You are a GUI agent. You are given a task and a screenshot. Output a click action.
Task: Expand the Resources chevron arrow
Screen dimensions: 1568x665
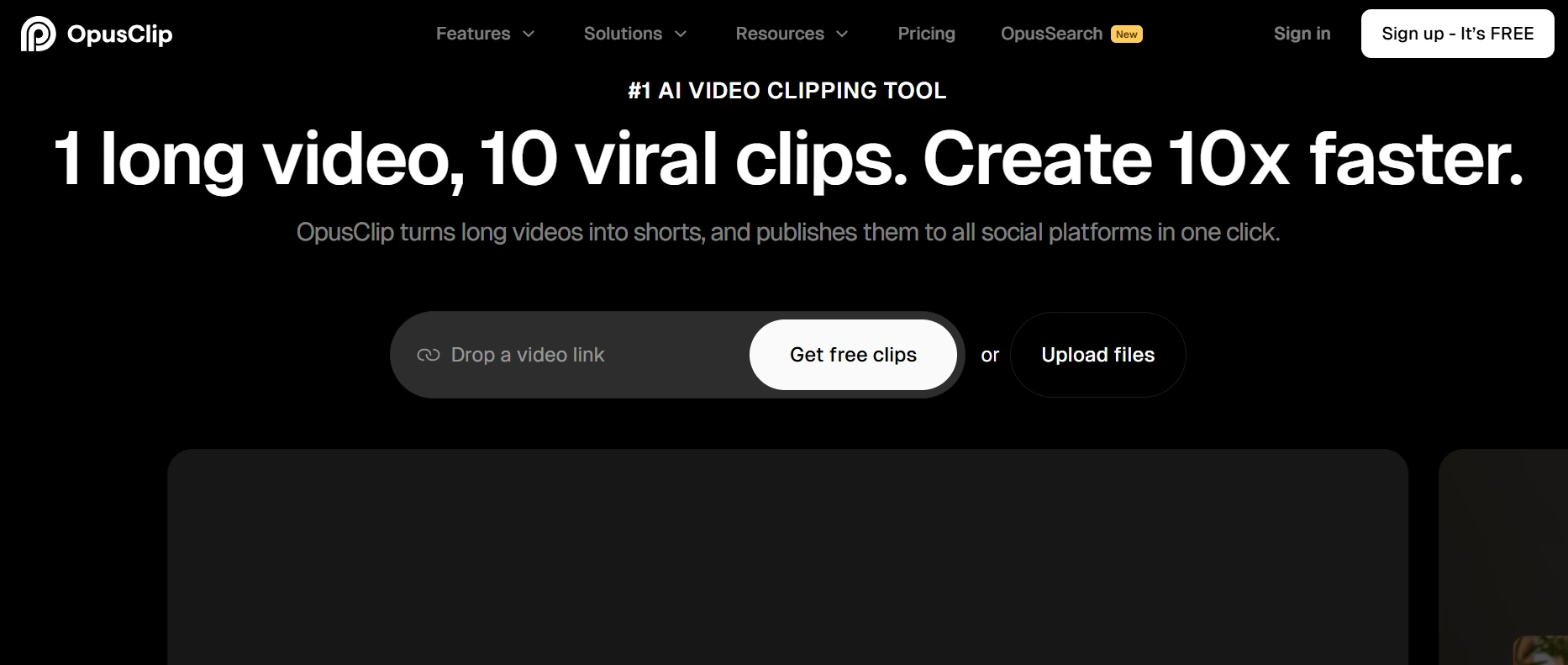(x=842, y=34)
